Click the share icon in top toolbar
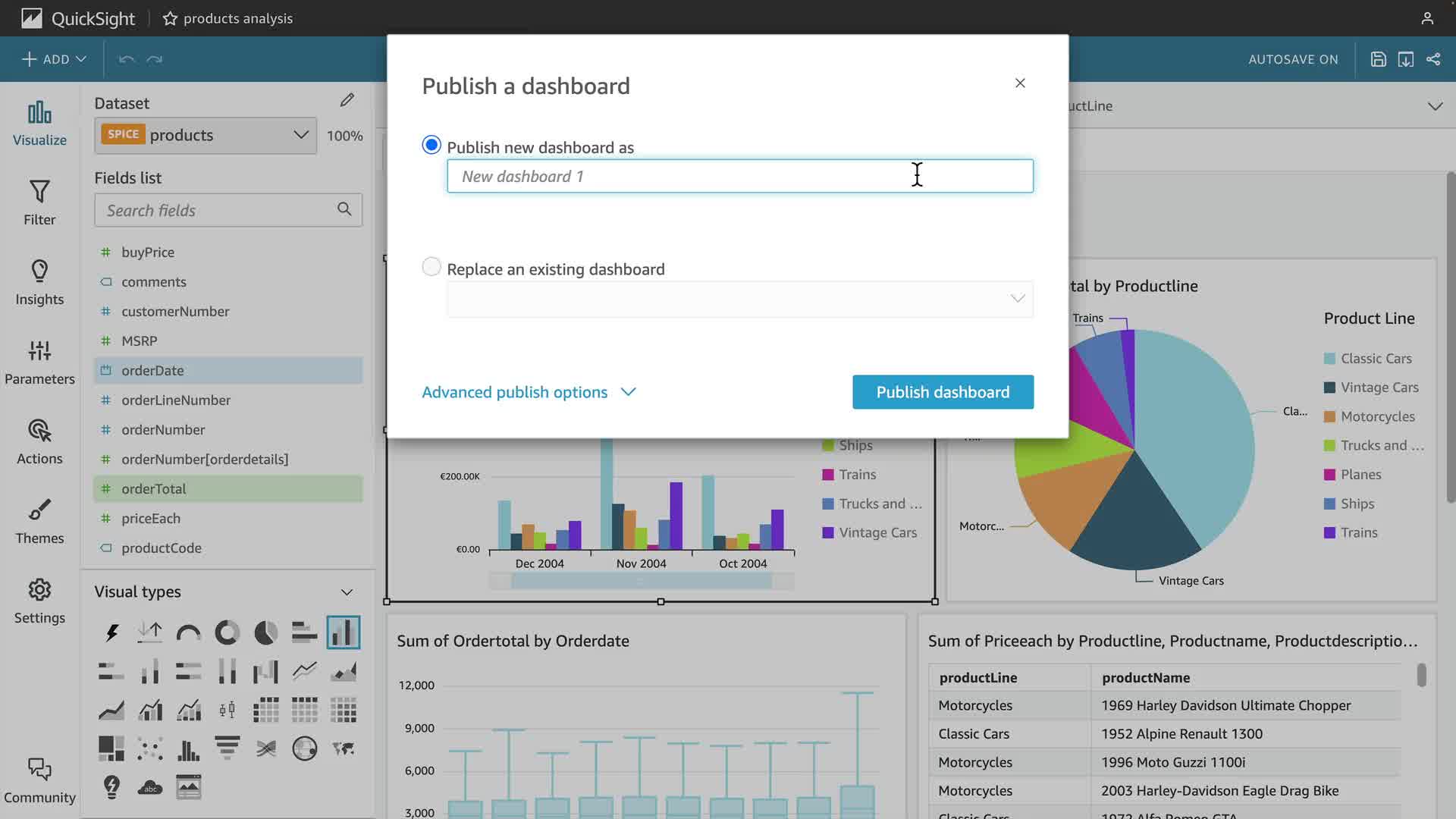1456x819 pixels. click(1433, 59)
